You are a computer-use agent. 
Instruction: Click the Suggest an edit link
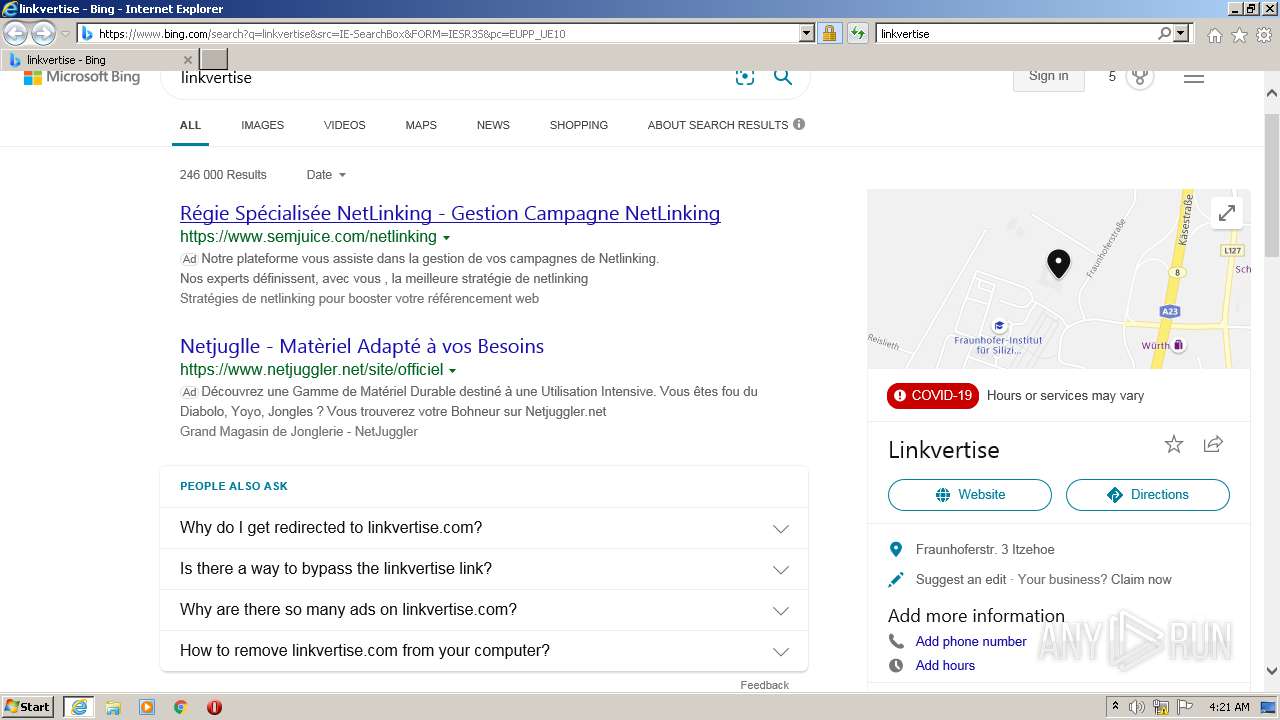[x=961, y=579]
